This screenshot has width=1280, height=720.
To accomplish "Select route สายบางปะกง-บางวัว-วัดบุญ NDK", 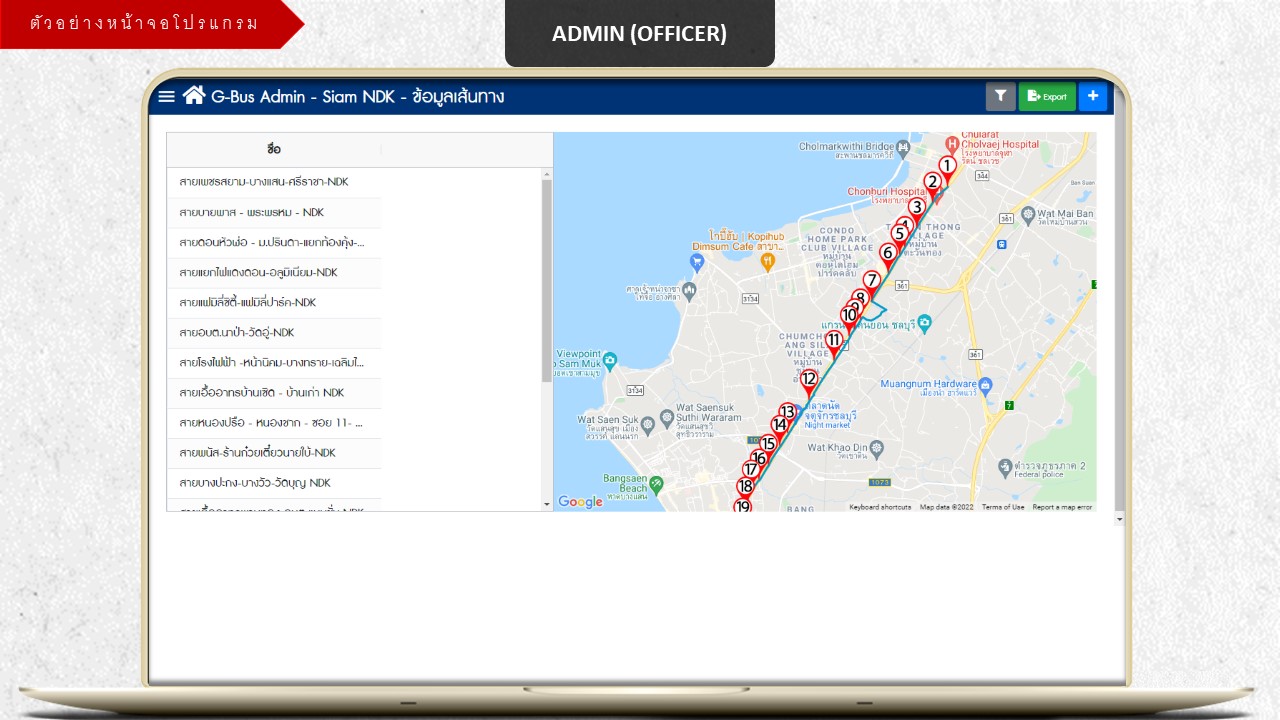I will point(274,482).
